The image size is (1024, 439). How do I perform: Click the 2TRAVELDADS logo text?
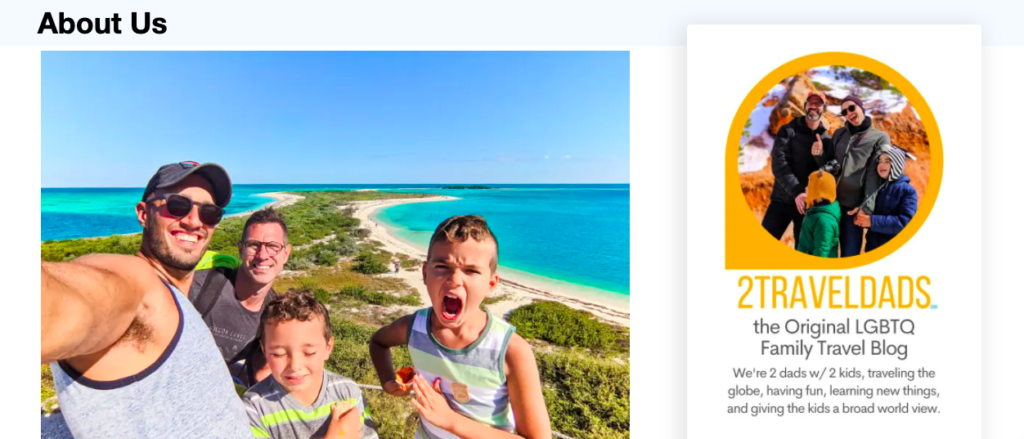(834, 293)
